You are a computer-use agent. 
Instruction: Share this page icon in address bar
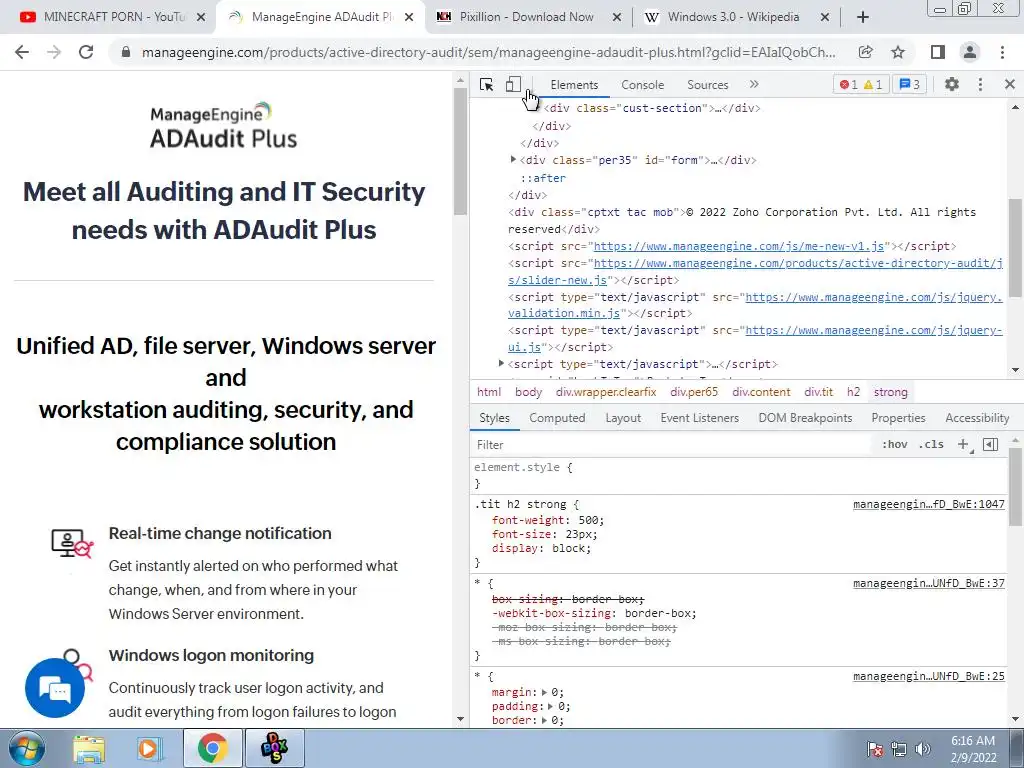(866, 52)
